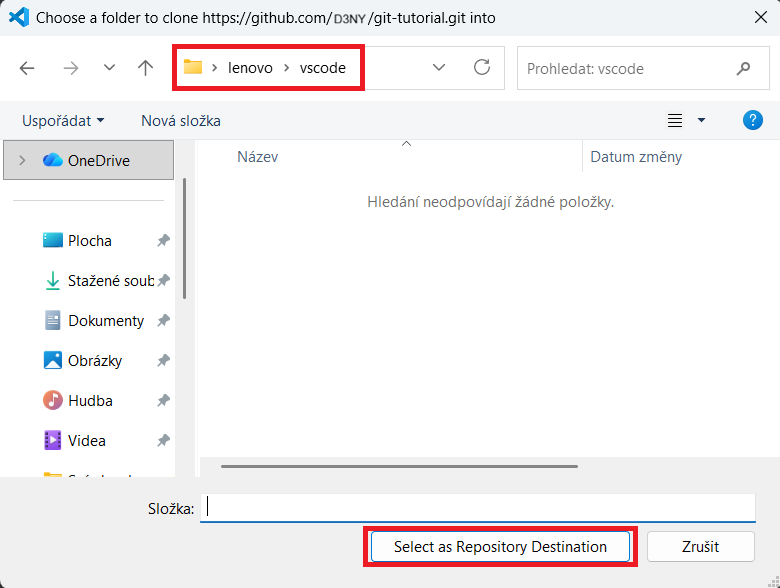Viewport: 780px width, 588px height.
Task: Sort by the Název column header
Action: click(258, 157)
